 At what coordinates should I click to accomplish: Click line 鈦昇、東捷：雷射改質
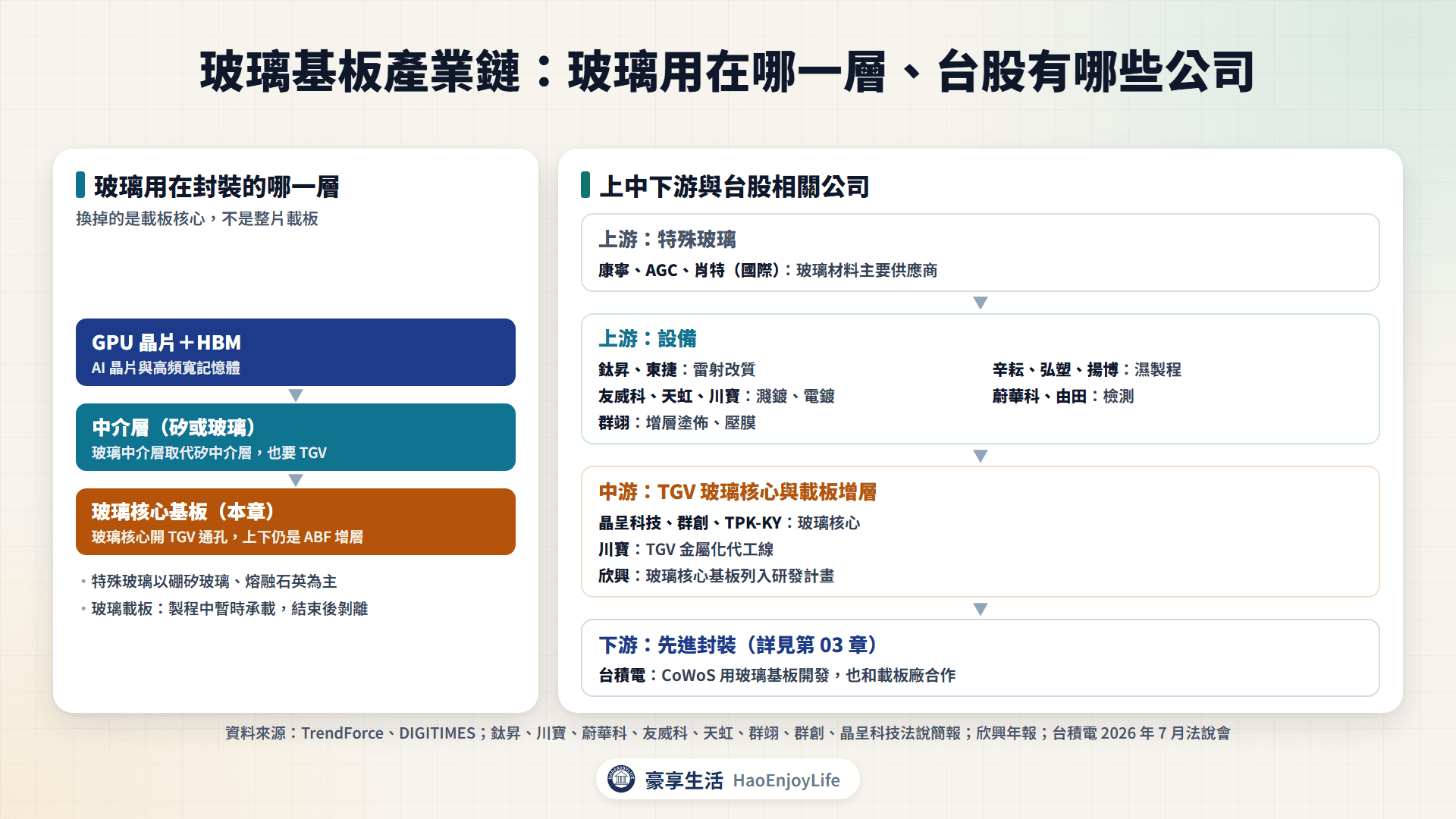pyautogui.click(x=676, y=370)
